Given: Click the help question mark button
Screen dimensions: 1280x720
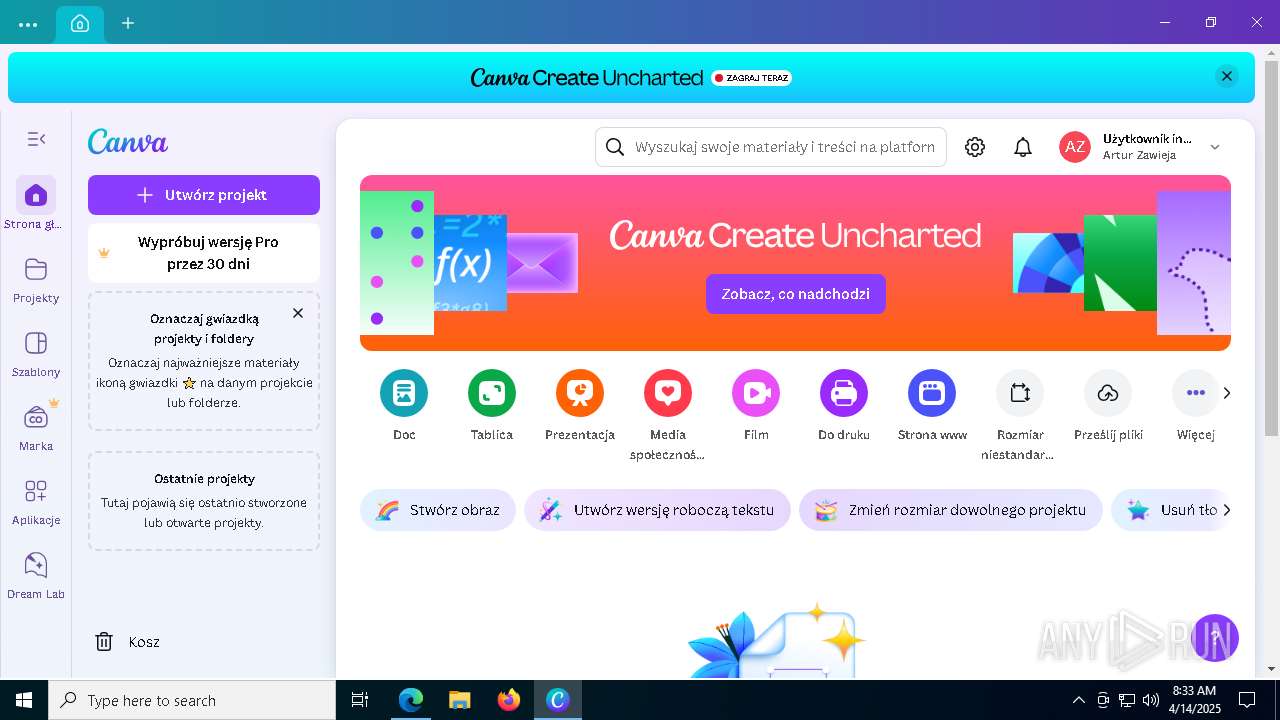Looking at the screenshot, I should [x=1215, y=638].
